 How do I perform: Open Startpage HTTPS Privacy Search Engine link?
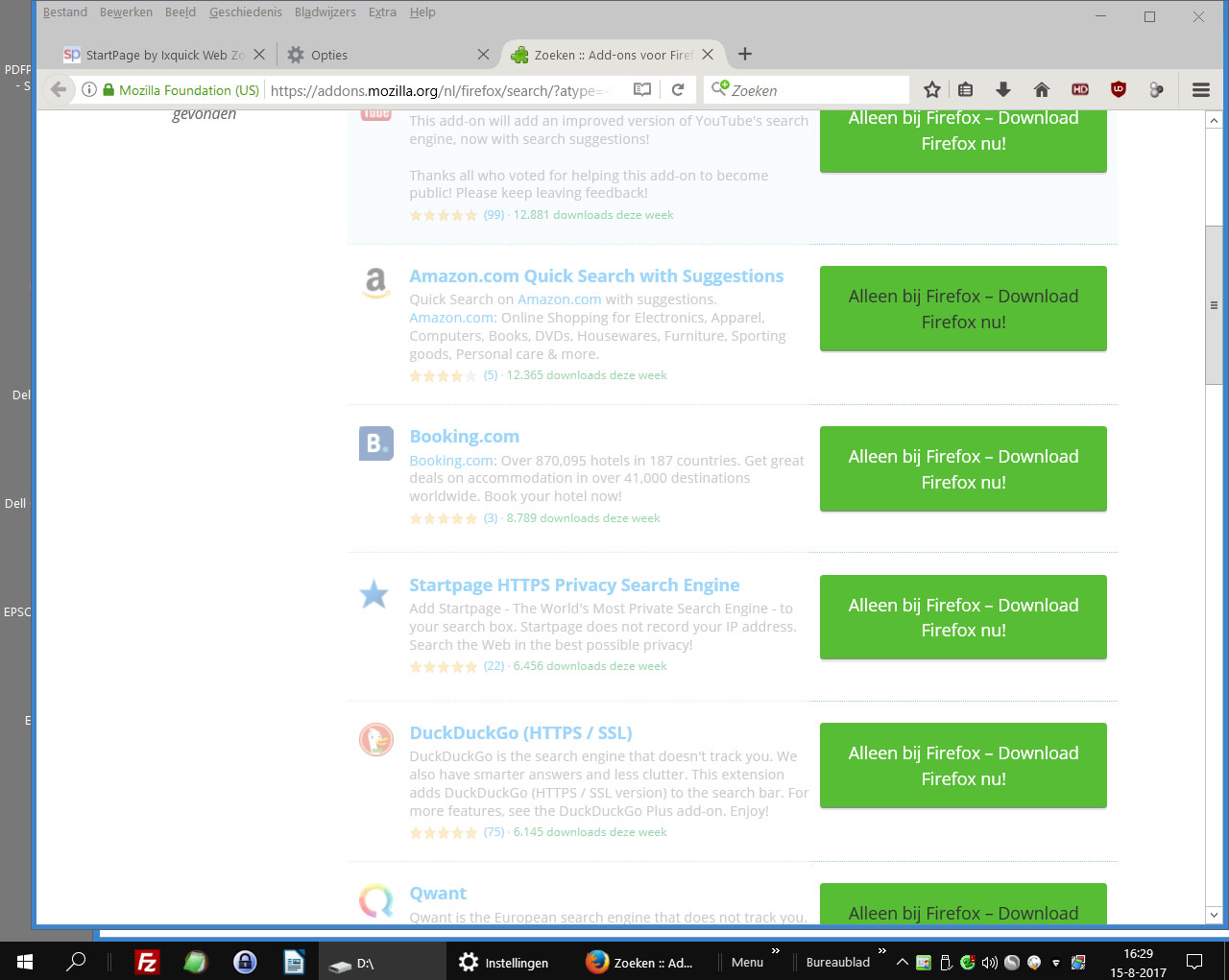574,586
